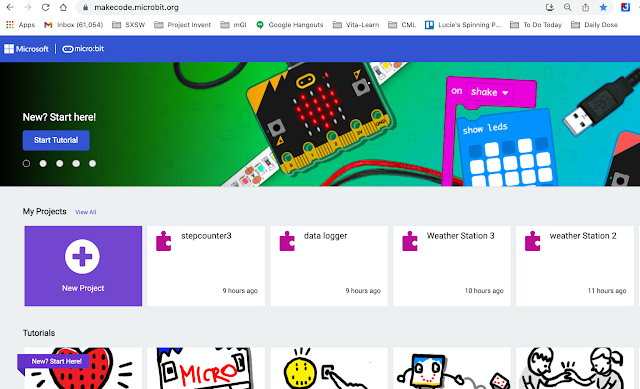Select the third carousel dot

point(60,163)
